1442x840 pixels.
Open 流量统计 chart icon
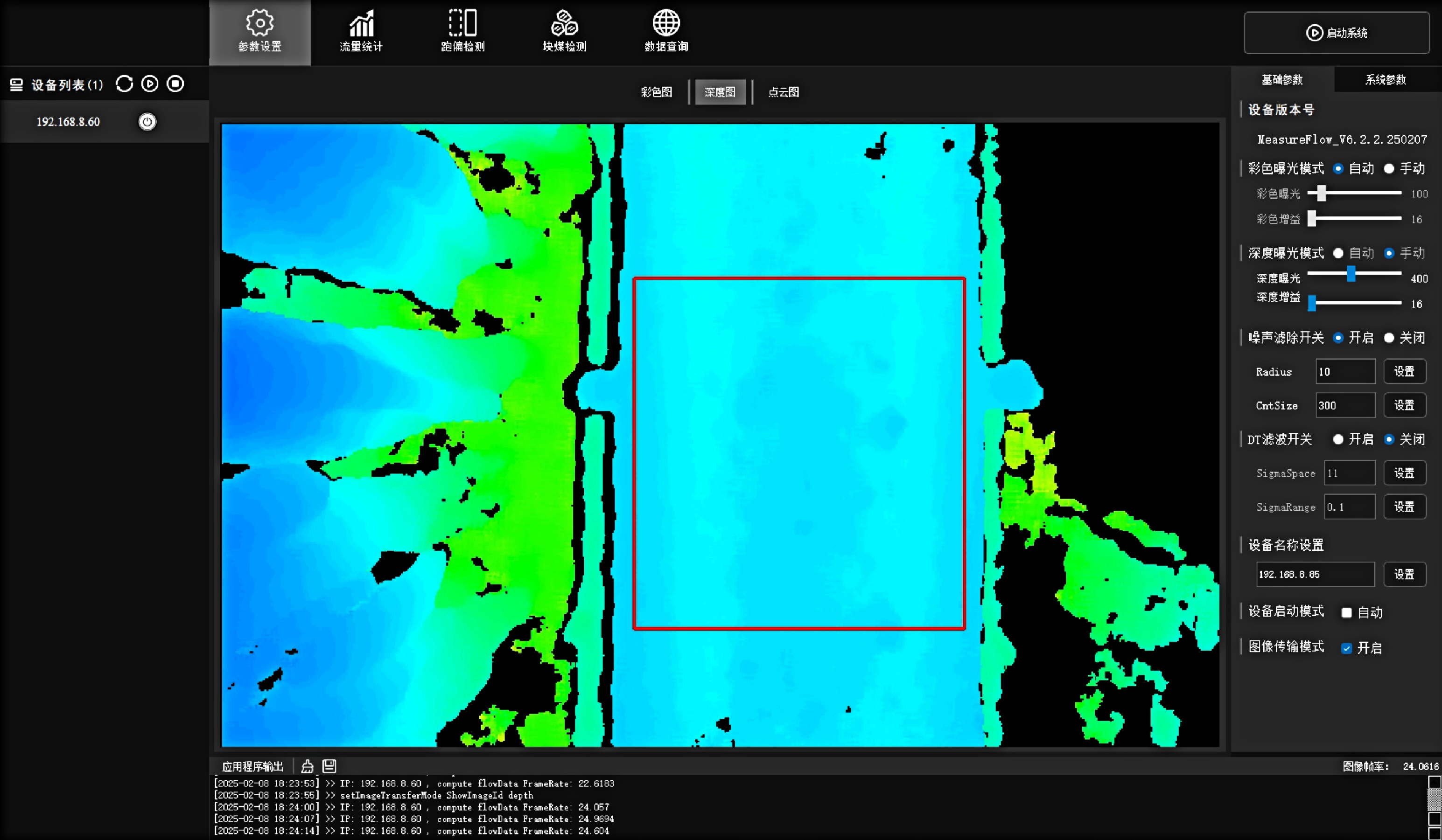click(x=361, y=23)
